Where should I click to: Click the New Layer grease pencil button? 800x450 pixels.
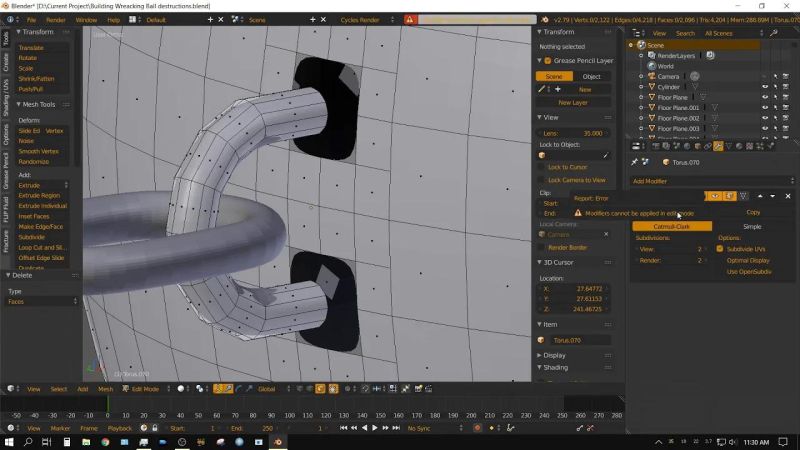(x=573, y=103)
